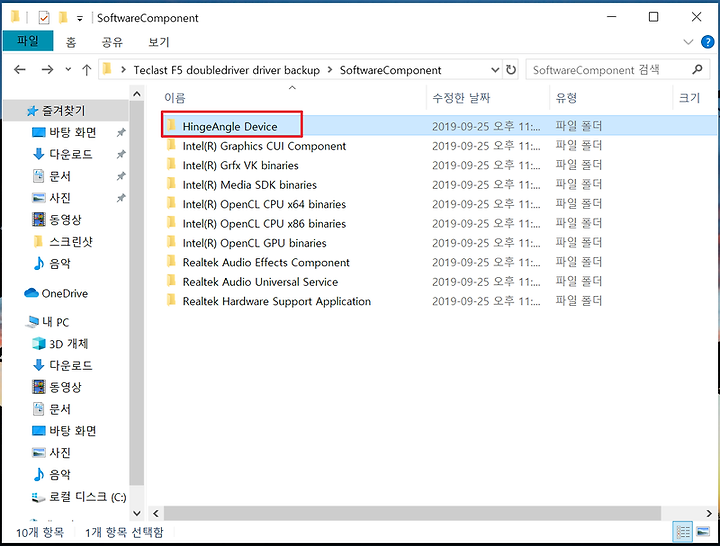Image resolution: width=720 pixels, height=546 pixels.
Task: Click the properties checkmark icon in title bar
Action: [44, 18]
